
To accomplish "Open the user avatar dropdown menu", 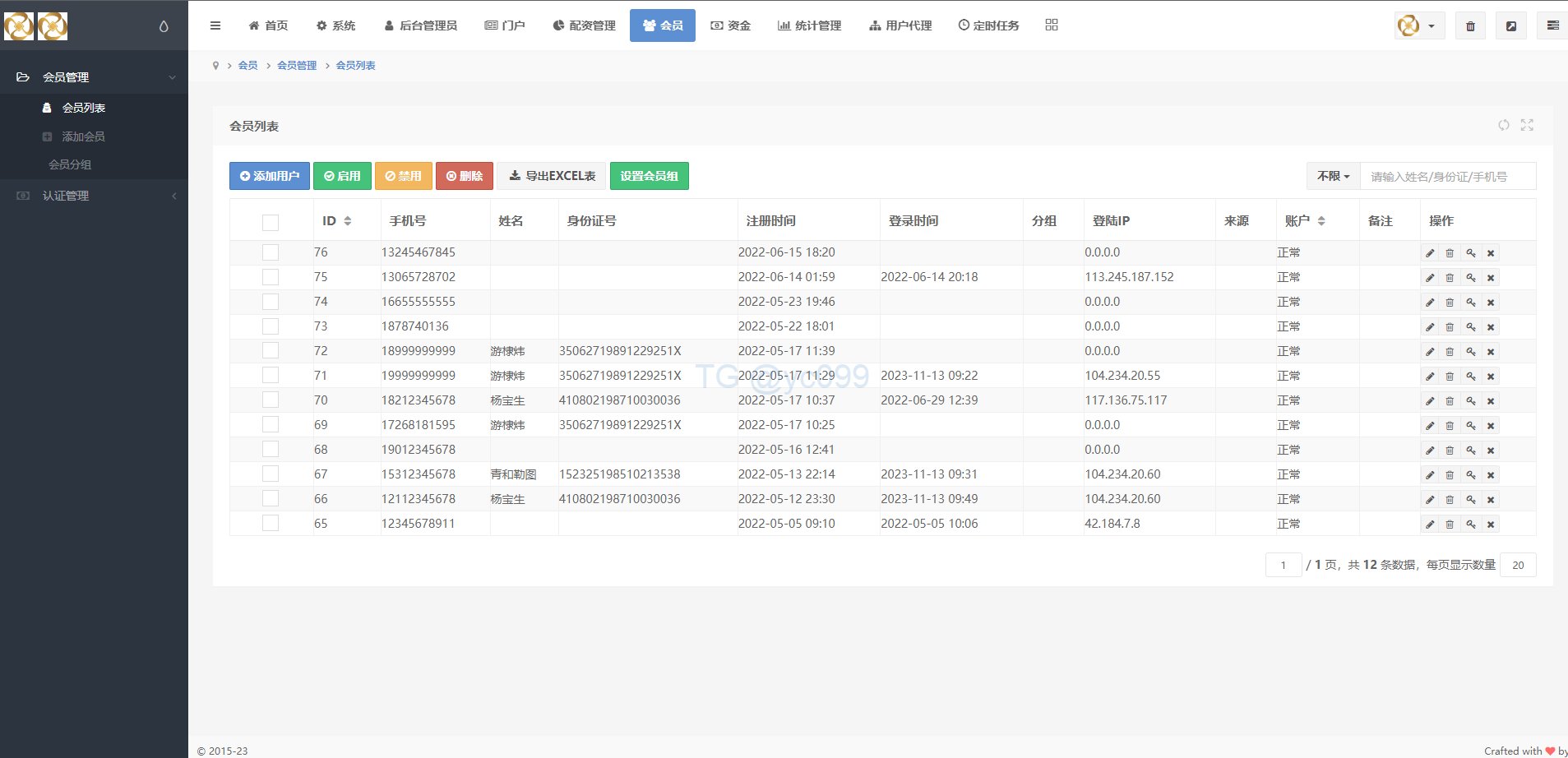I will pyautogui.click(x=1418, y=26).
